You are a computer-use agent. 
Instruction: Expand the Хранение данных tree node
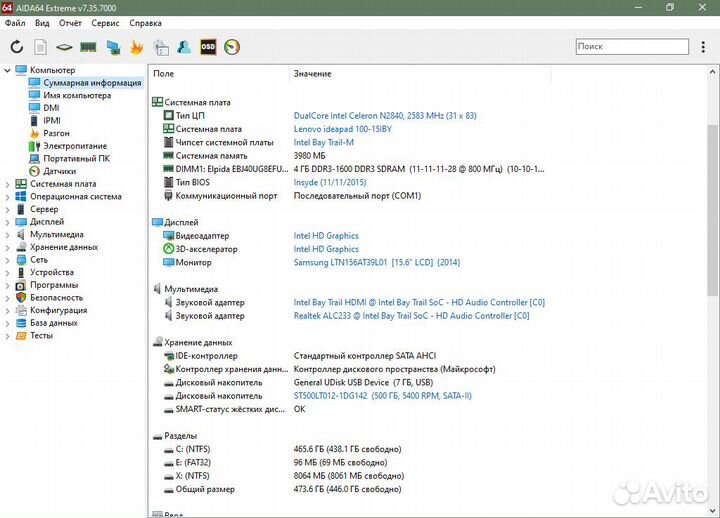click(7, 248)
